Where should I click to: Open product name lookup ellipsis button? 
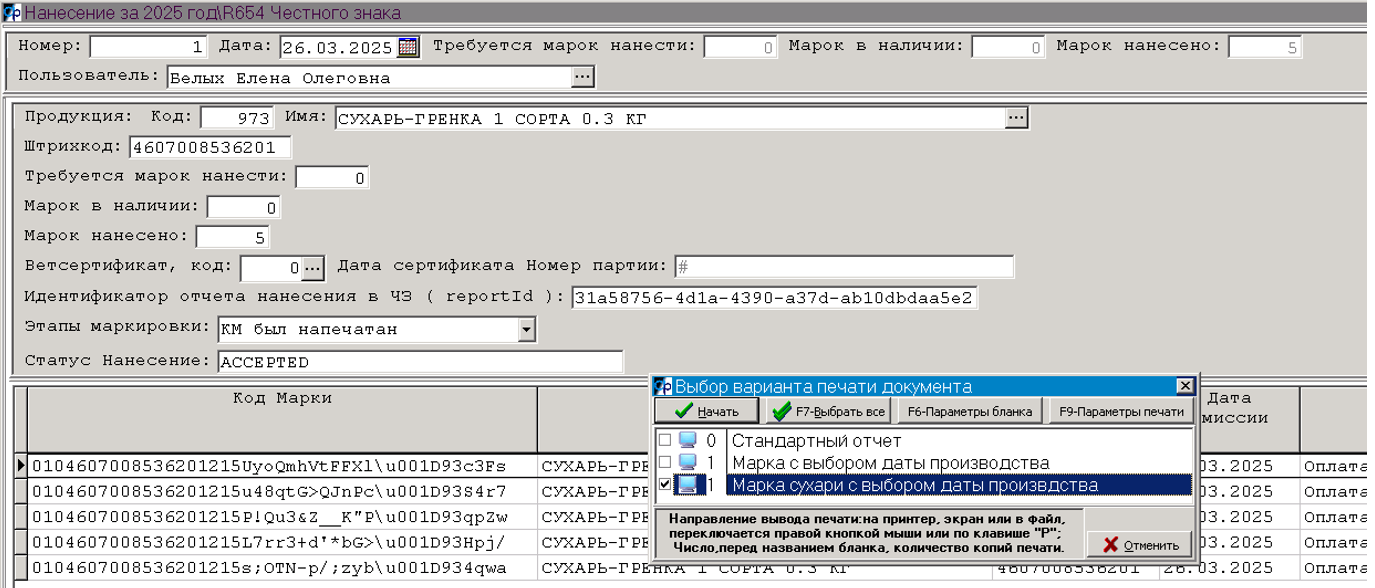[1016, 118]
